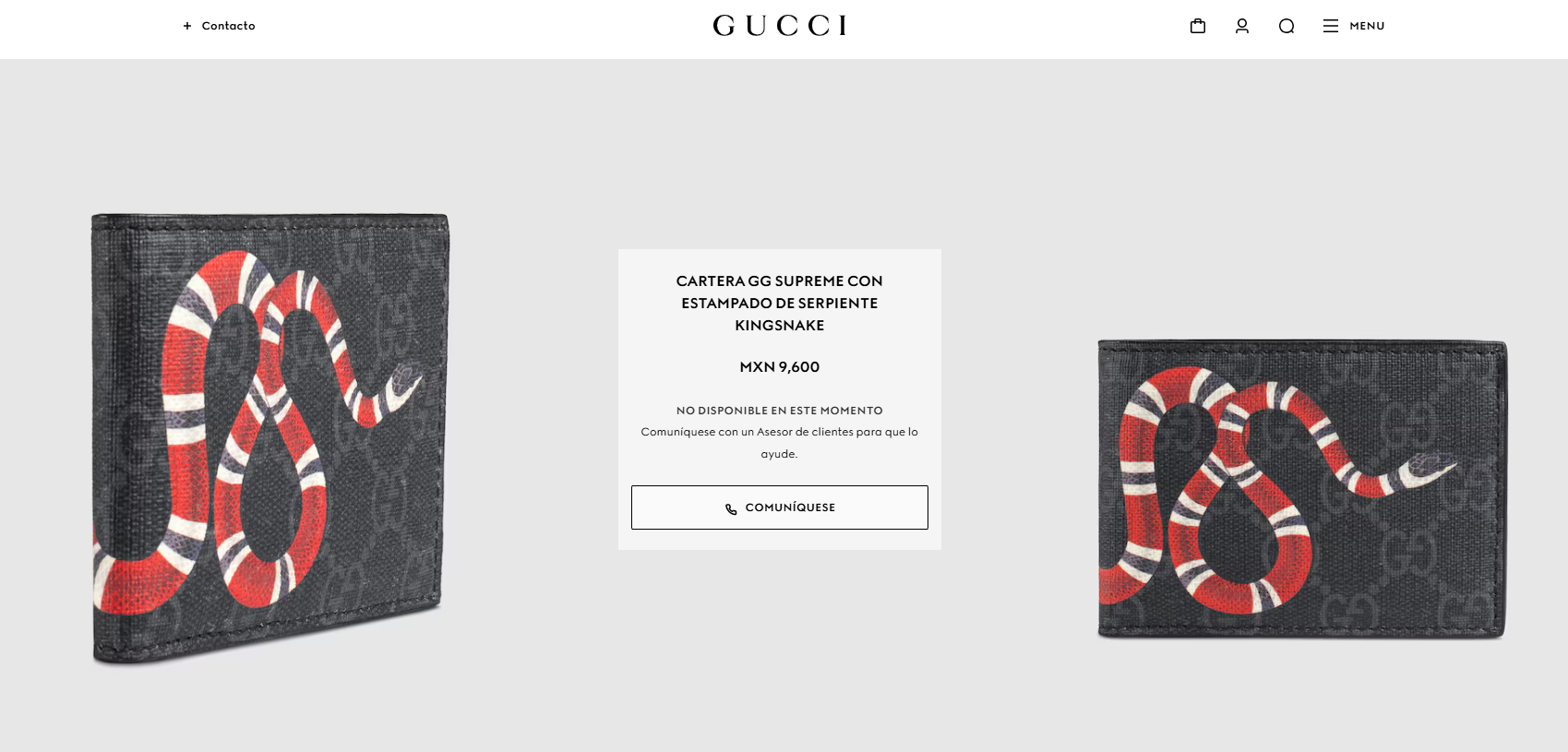Click the Contacto link
Screen dimensions: 1568x752
[228, 26]
